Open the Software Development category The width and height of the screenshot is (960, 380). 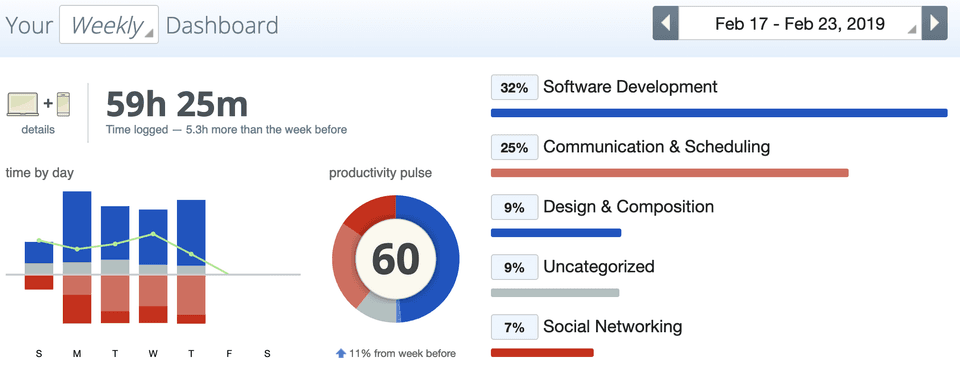pos(630,87)
